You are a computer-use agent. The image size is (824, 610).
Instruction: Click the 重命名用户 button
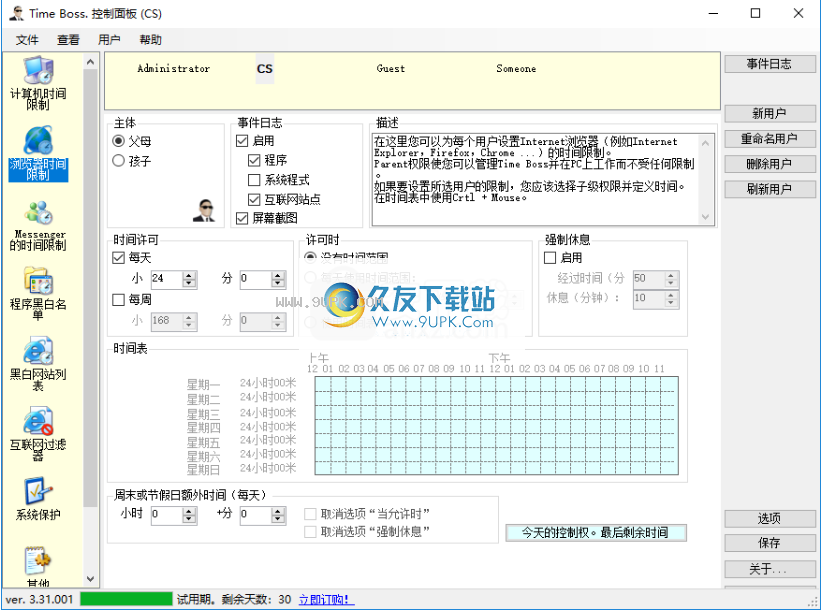click(x=770, y=139)
